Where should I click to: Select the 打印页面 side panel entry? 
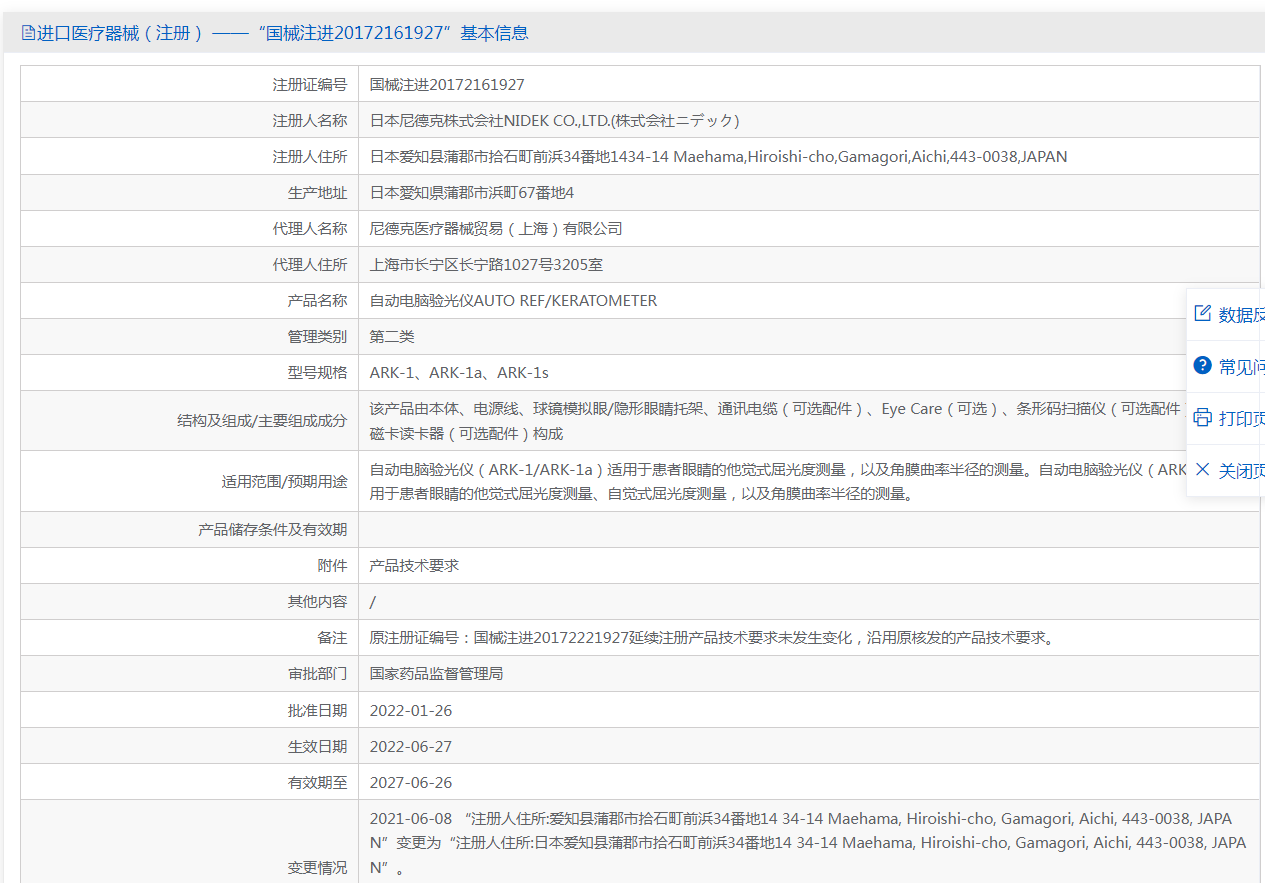[1226, 418]
